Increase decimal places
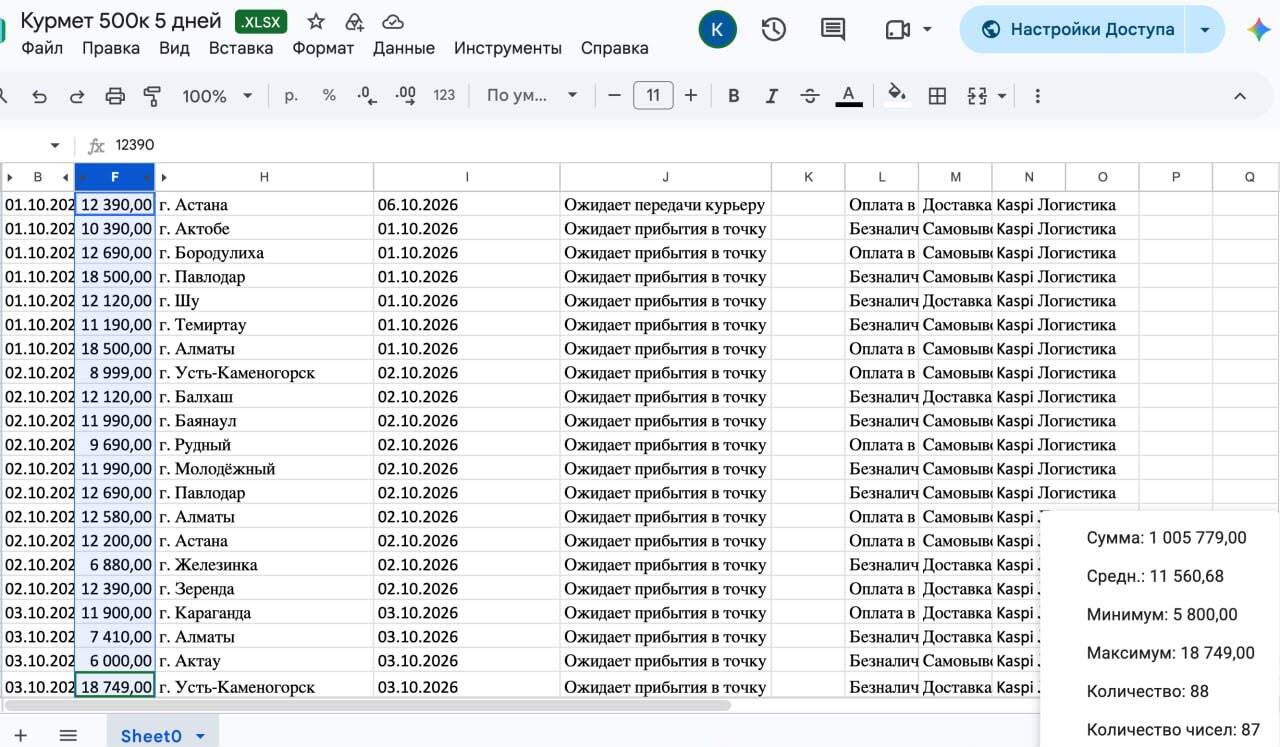This screenshot has width=1280, height=747. pos(405,96)
